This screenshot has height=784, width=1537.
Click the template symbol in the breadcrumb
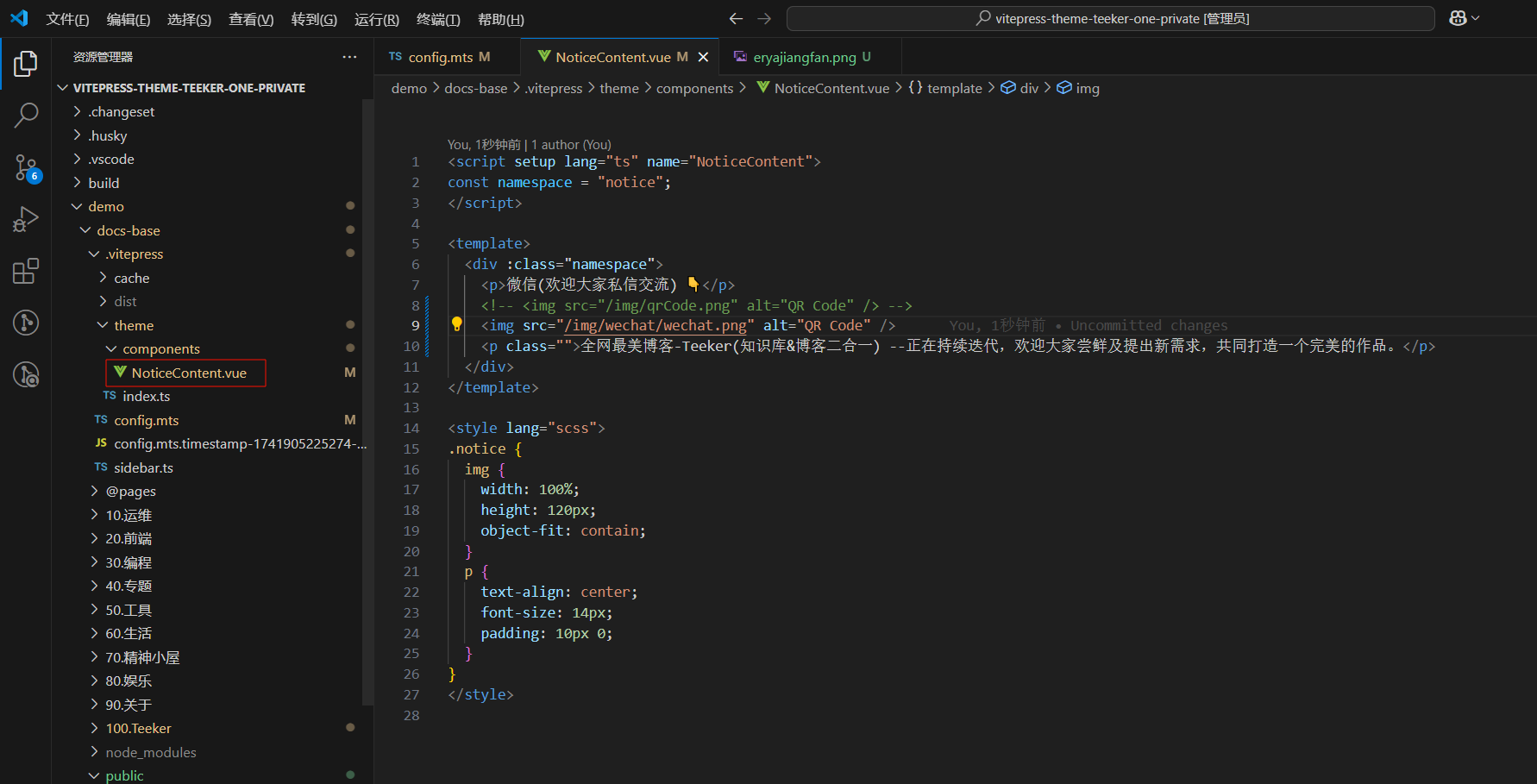(x=945, y=88)
